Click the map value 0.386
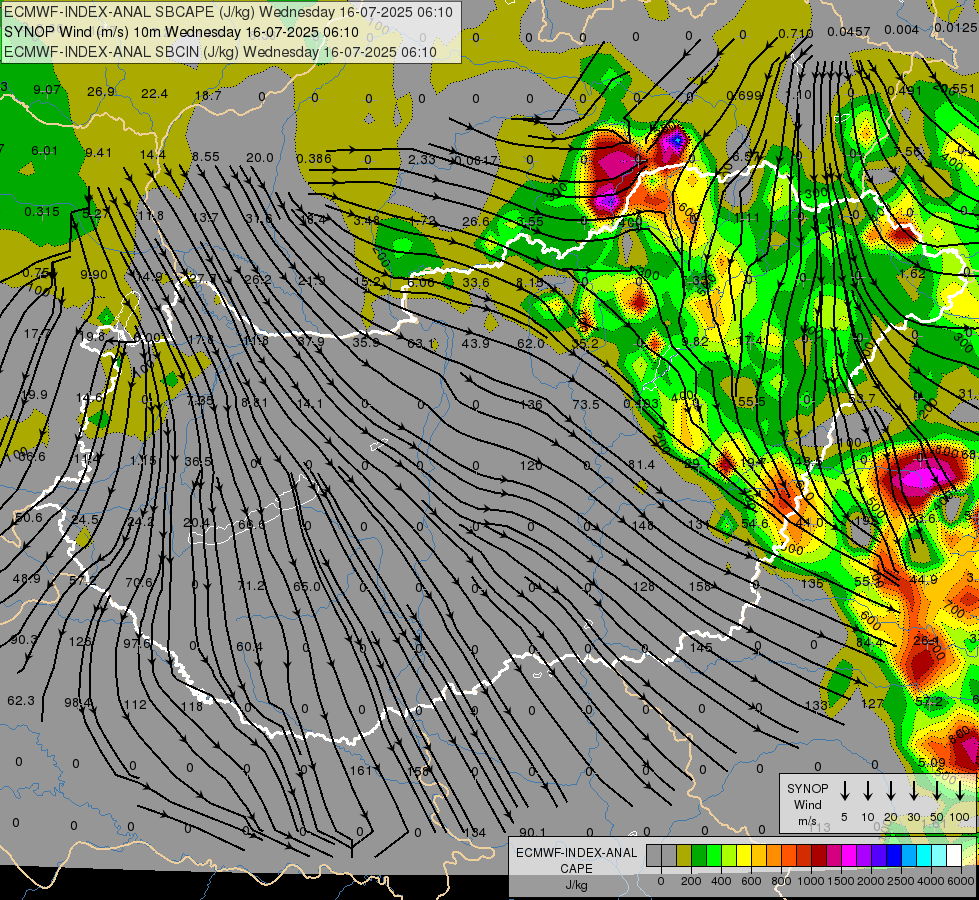This screenshot has width=979, height=900. [x=314, y=159]
